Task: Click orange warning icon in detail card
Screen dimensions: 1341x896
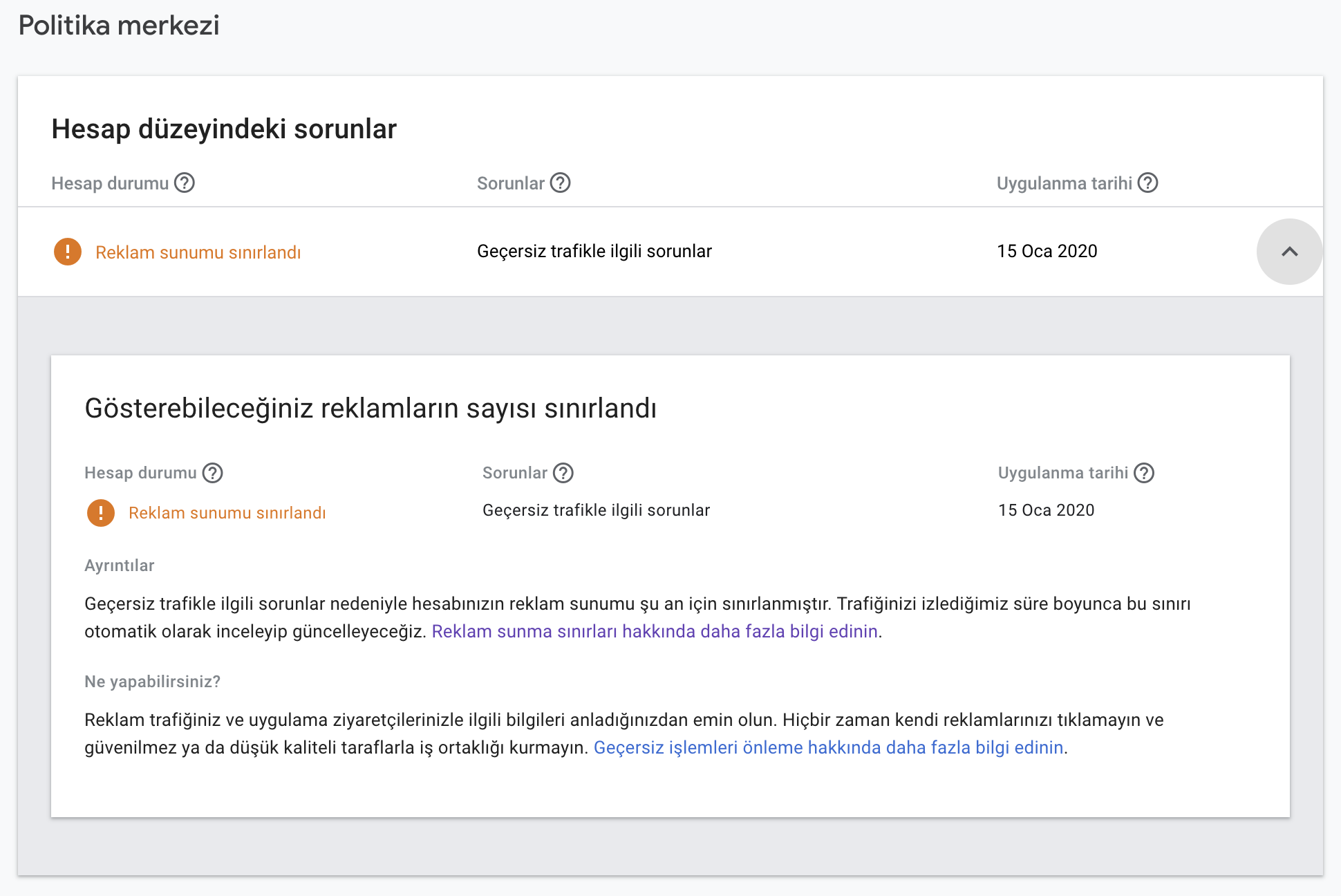Action: point(101,513)
